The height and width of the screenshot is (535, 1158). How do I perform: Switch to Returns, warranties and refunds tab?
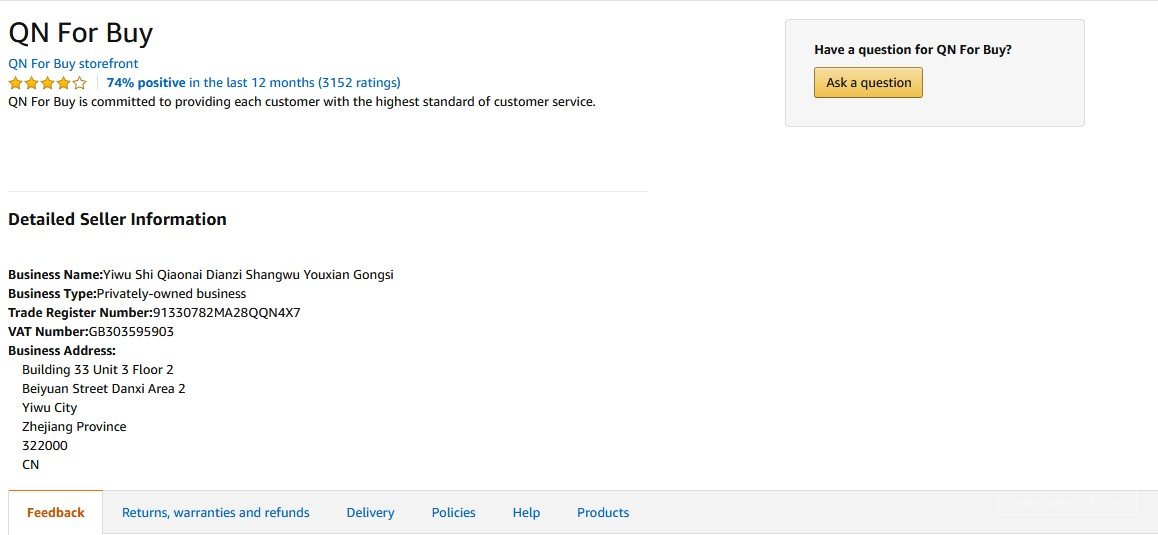[x=216, y=513]
